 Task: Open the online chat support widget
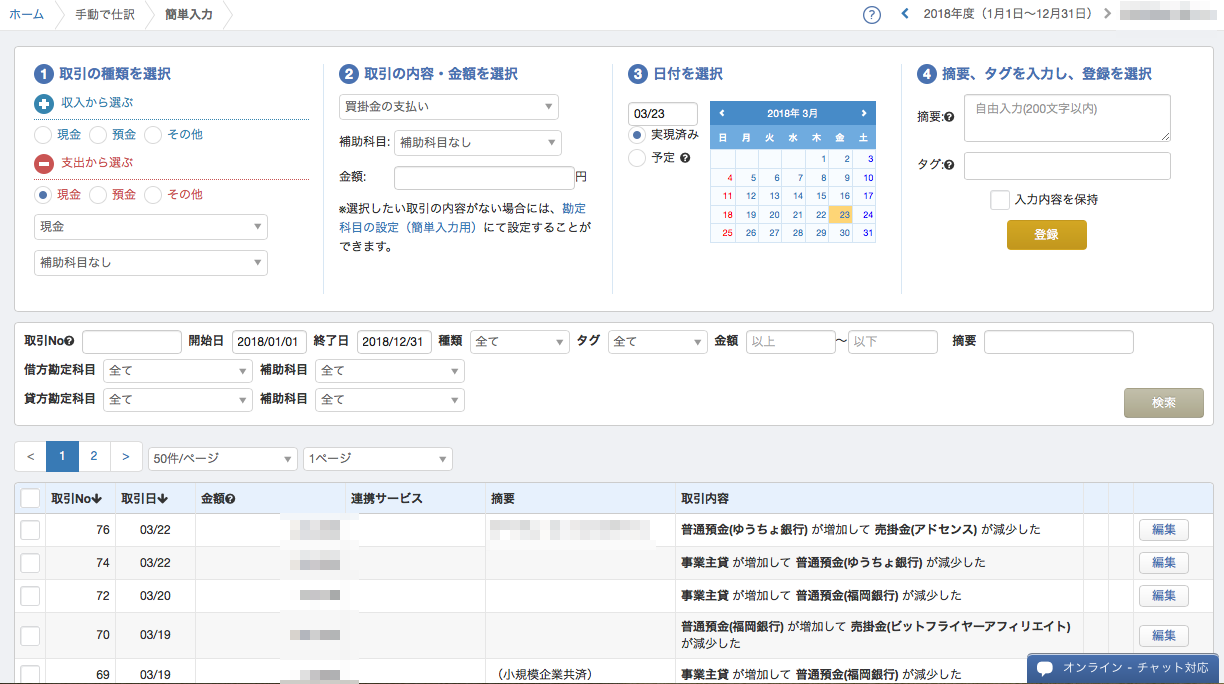[1125, 668]
